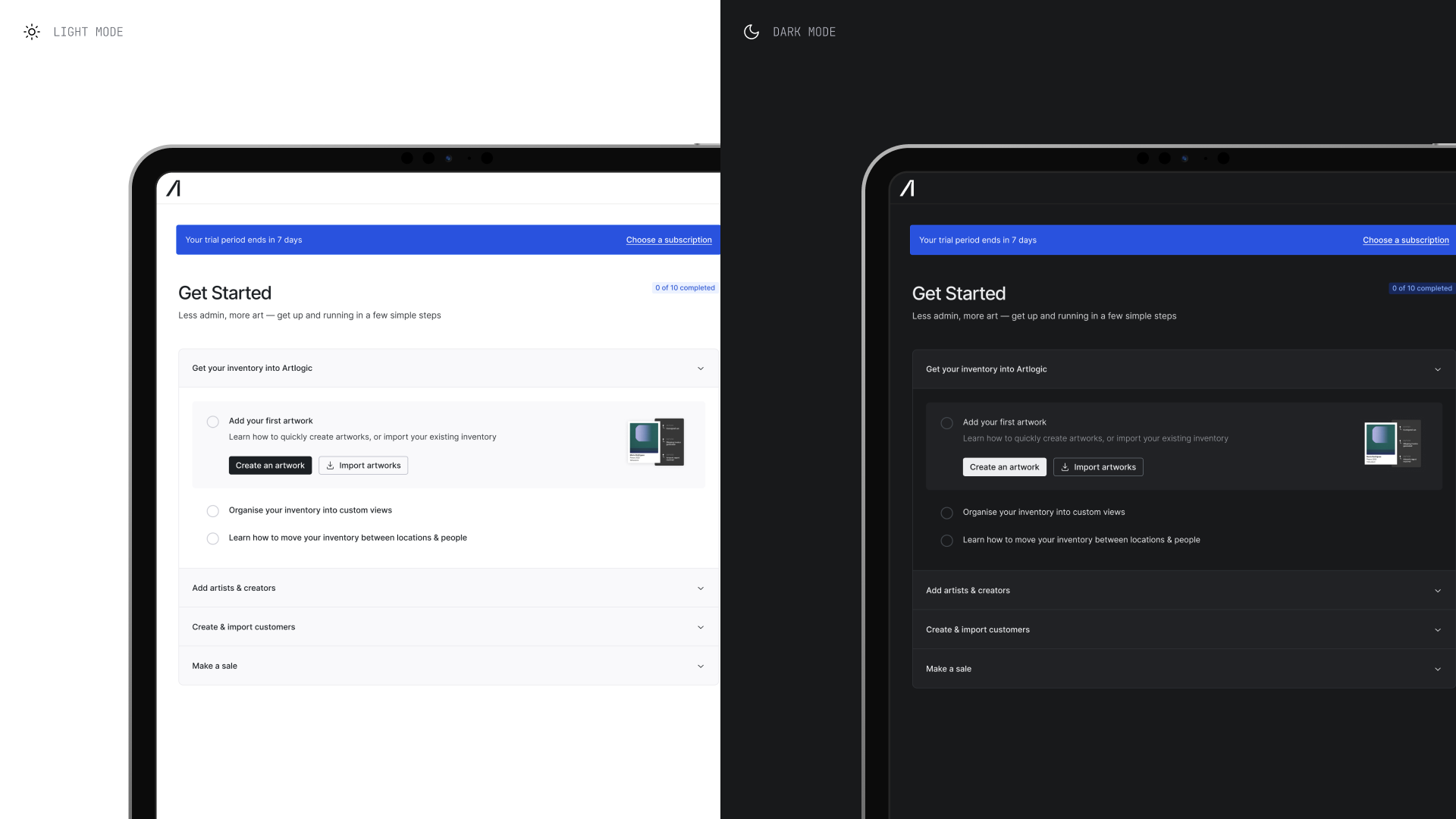Click 'Create an artwork' button in dark mode

1005,467
